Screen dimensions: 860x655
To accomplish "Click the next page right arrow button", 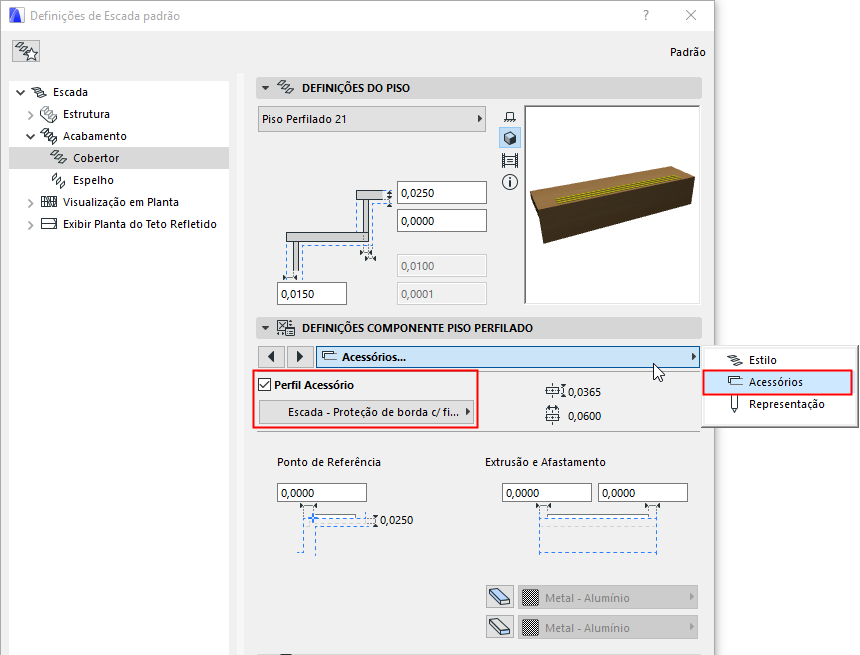I will click(299, 357).
